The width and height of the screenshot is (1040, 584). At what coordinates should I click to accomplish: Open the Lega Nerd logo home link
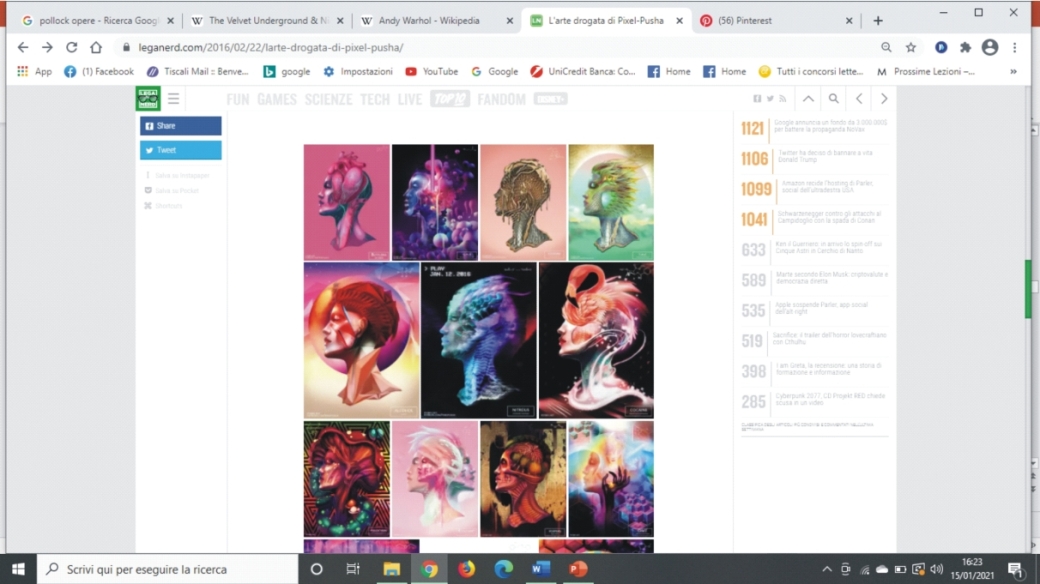click(148, 98)
